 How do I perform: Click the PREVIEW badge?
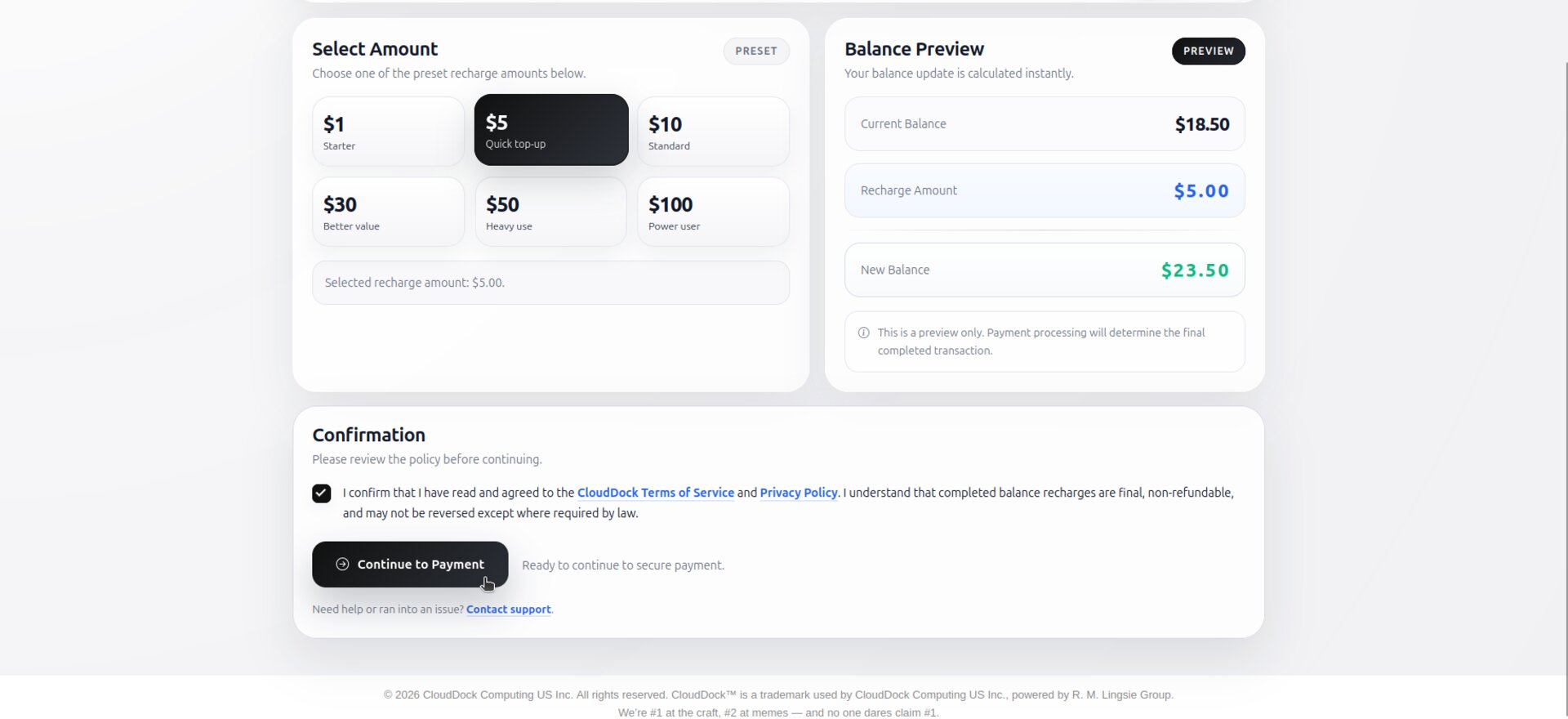coord(1208,51)
